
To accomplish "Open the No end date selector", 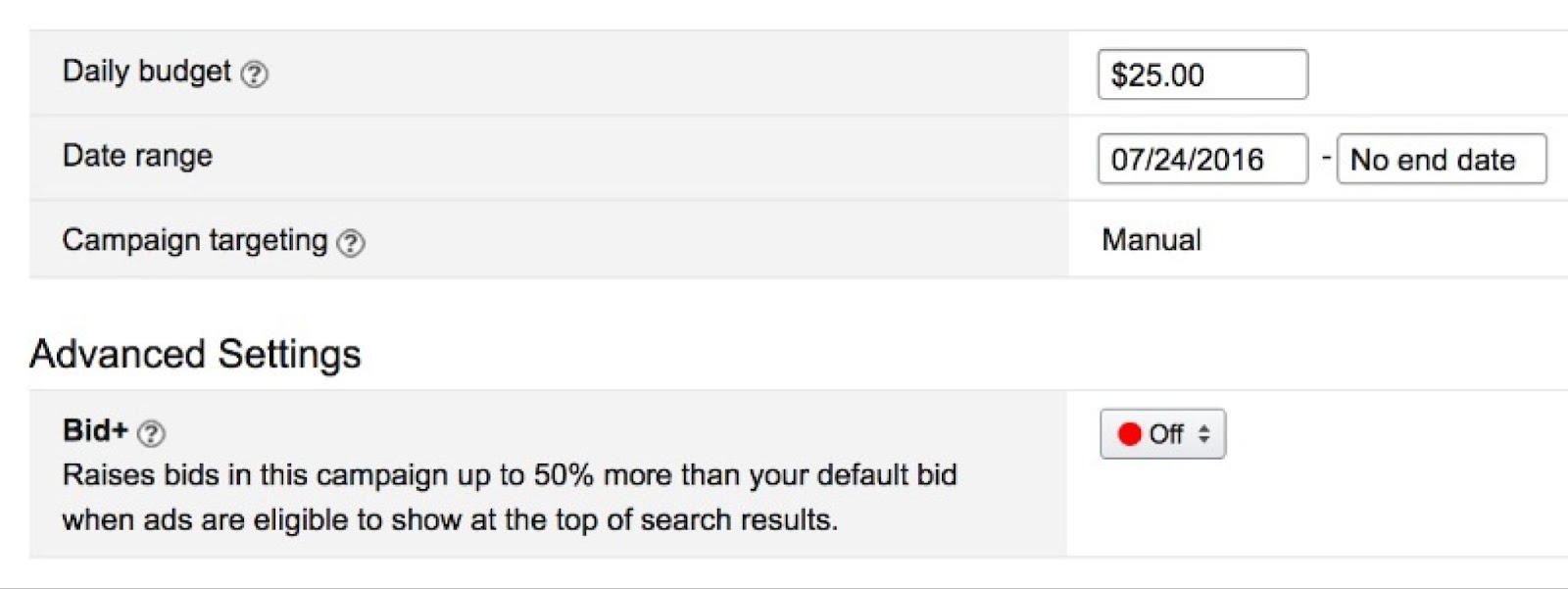I will click(x=1441, y=160).
